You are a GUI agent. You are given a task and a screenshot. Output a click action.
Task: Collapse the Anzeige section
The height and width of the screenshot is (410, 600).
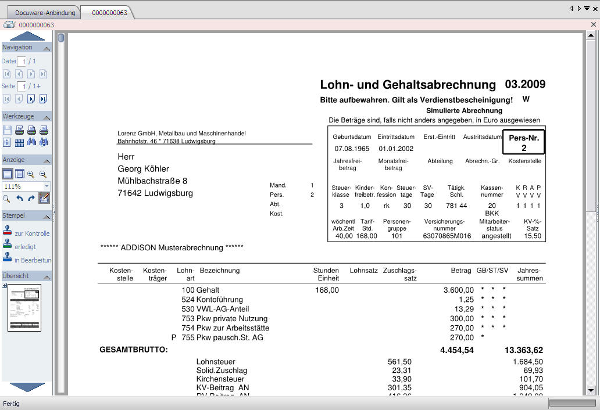tap(46, 160)
